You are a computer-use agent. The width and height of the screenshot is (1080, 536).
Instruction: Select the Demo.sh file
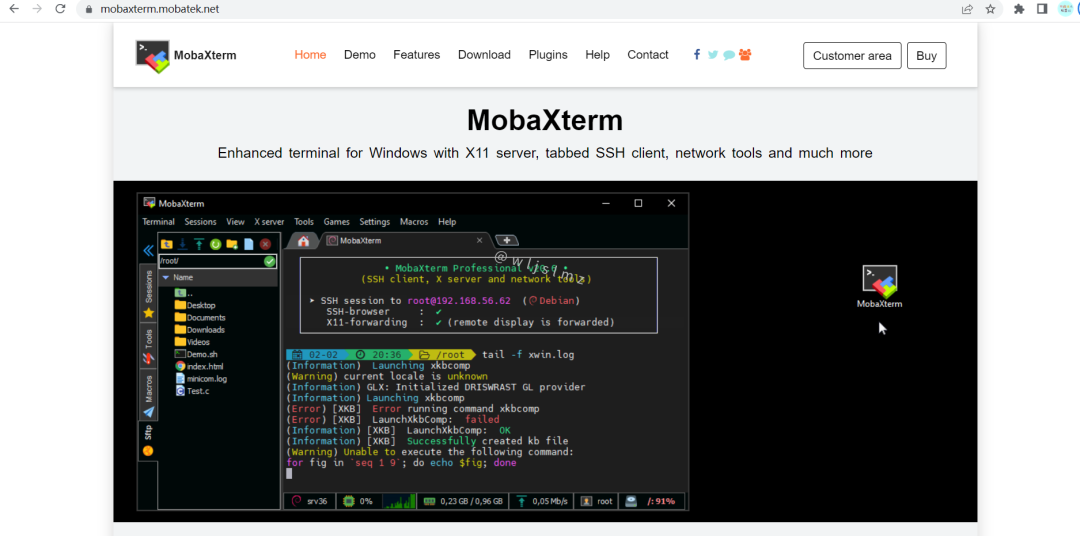[196, 354]
